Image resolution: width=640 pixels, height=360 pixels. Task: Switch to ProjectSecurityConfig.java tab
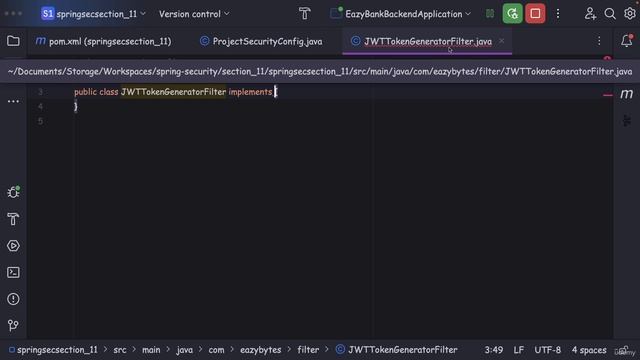(x=261, y=41)
